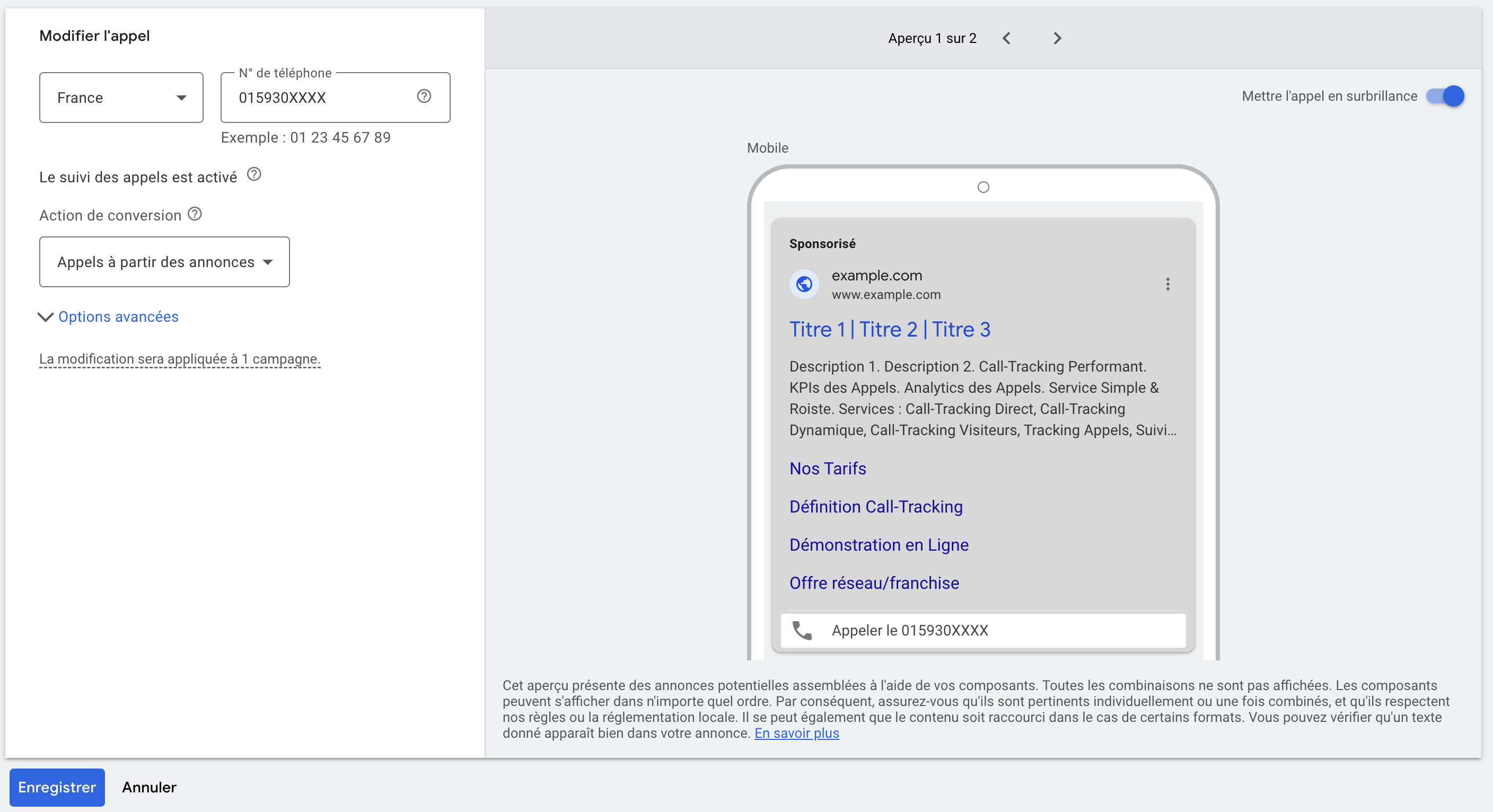Screen dimensions: 1493x812
Task: Click the globe favicon of example.com
Action: coord(804,284)
